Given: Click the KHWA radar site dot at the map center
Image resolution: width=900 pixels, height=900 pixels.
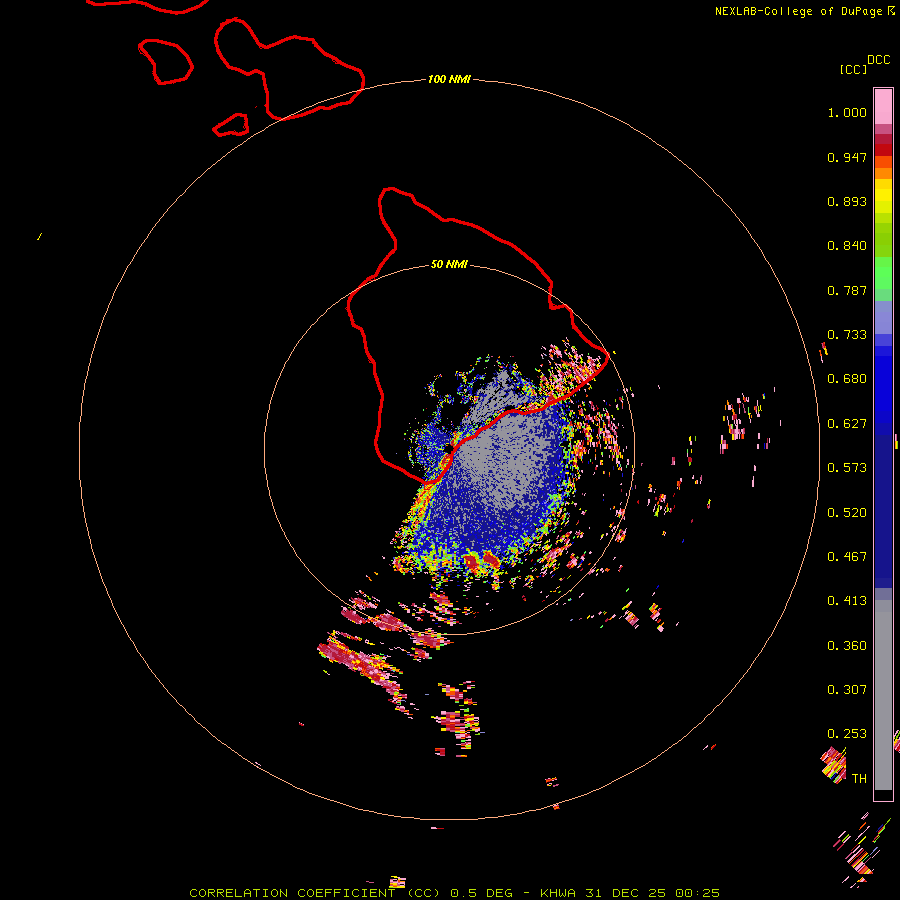Looking at the screenshot, I should click(449, 449).
